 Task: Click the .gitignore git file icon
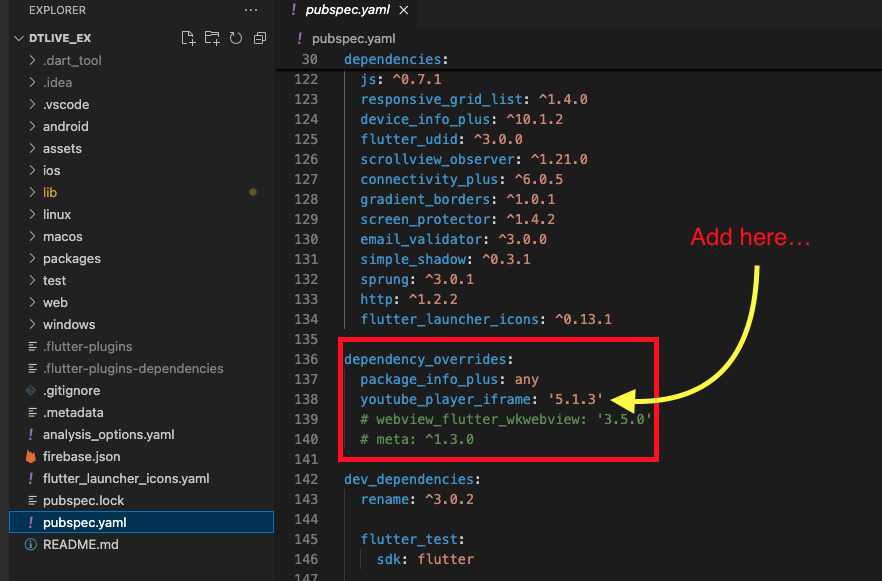pyautogui.click(x=31, y=390)
